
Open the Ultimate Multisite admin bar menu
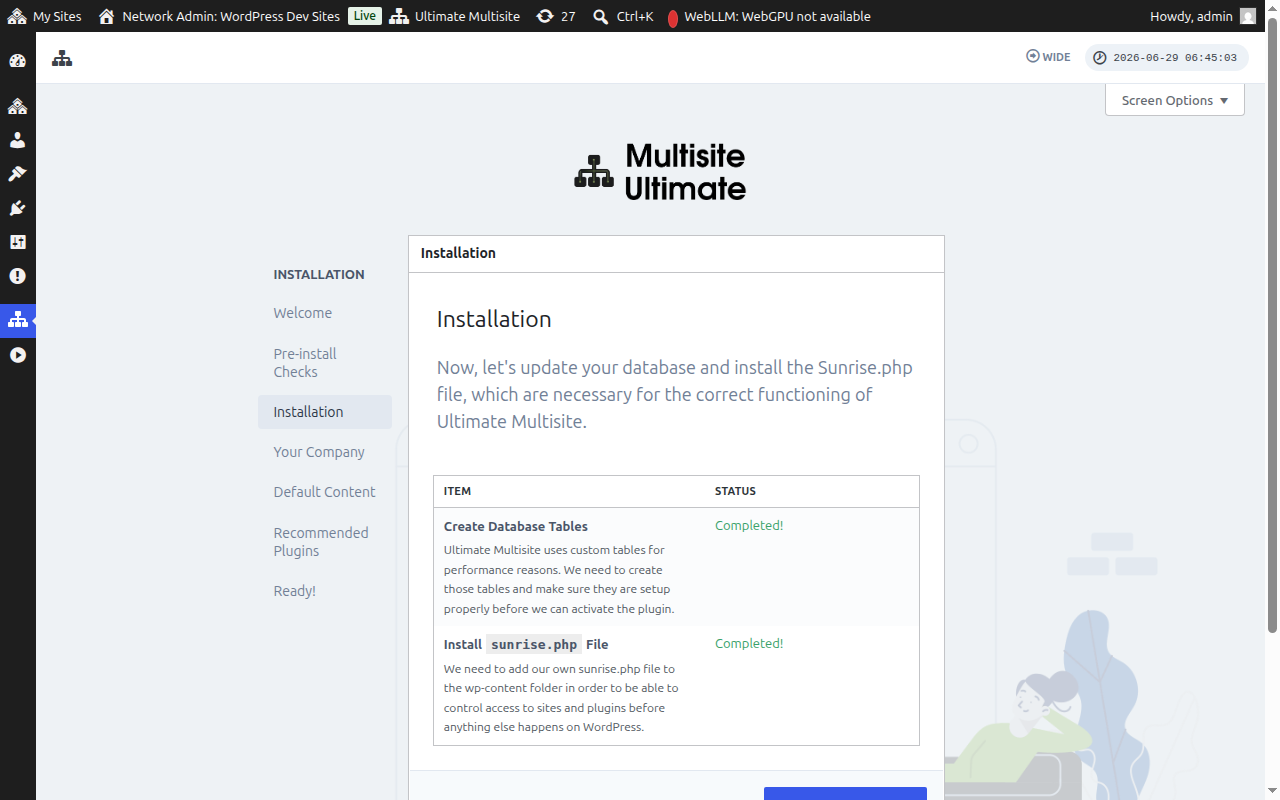coord(455,16)
